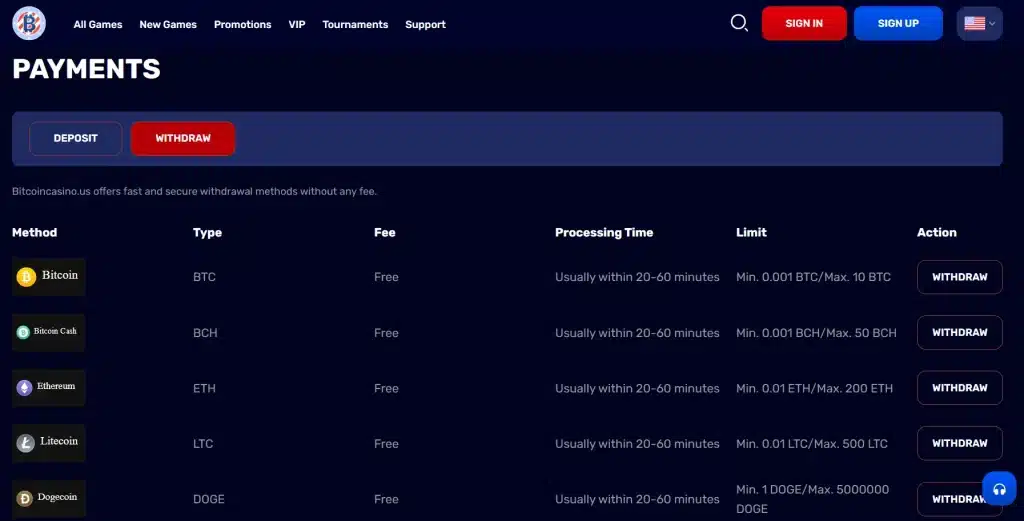Withdraw using the Bitcoin row button
Screen dimensions: 1024x521
(x=959, y=277)
